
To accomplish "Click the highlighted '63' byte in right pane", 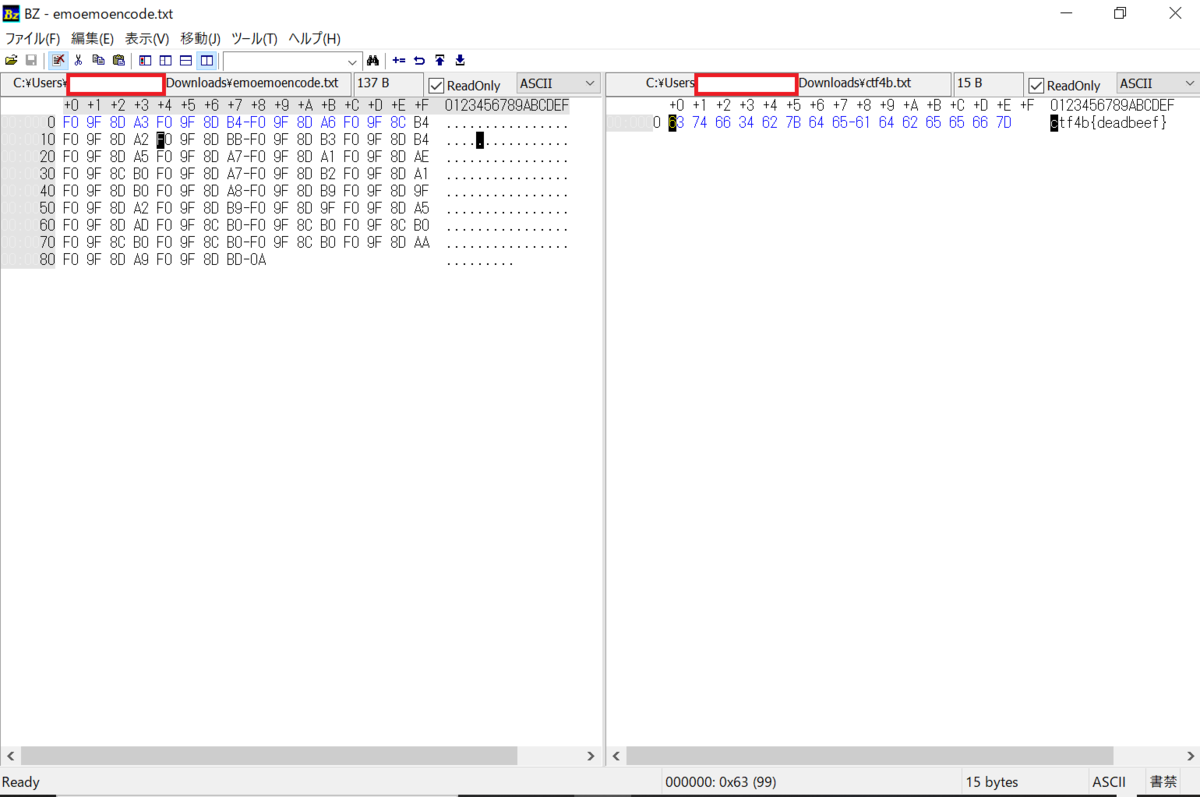I will pyautogui.click(x=676, y=123).
